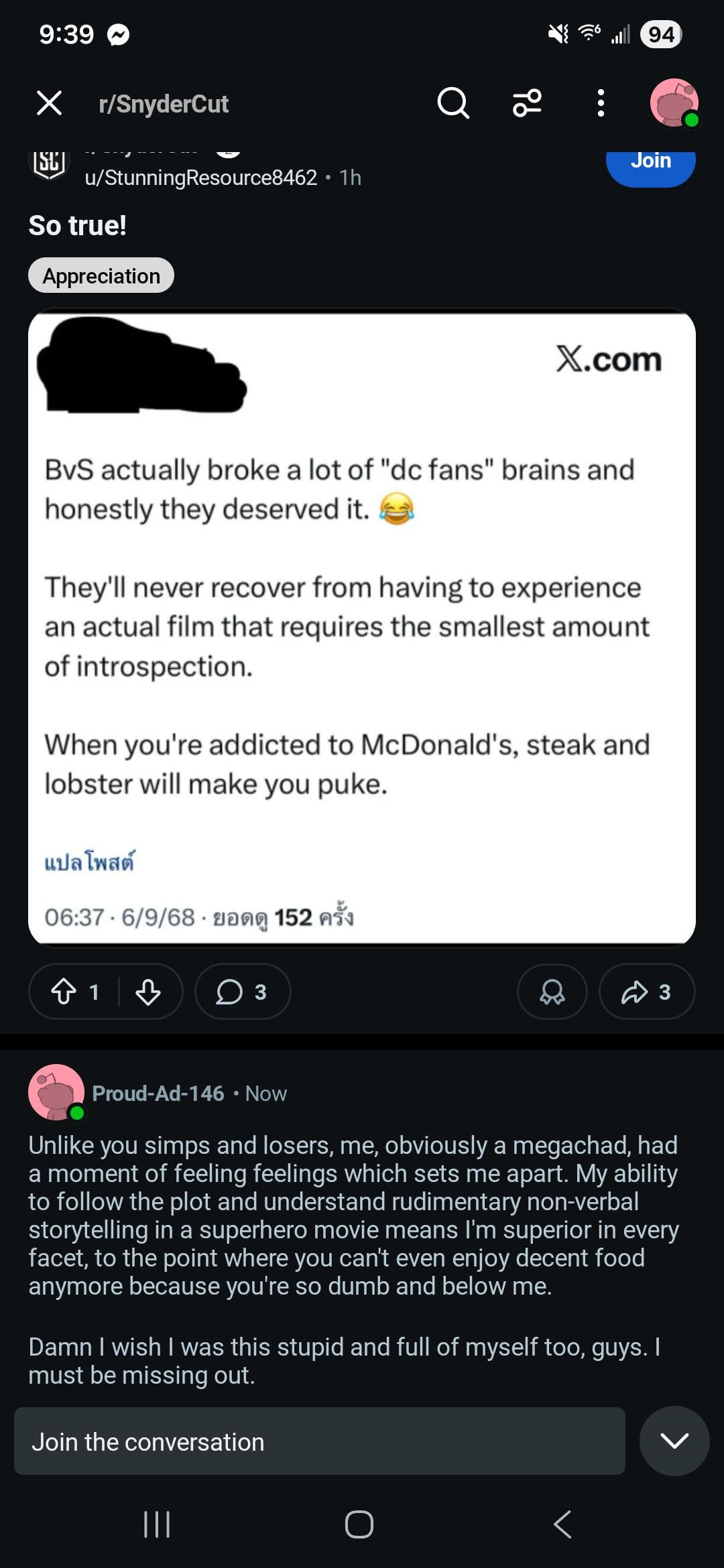Open the r/SnyderCut subreddit title

tap(164, 104)
